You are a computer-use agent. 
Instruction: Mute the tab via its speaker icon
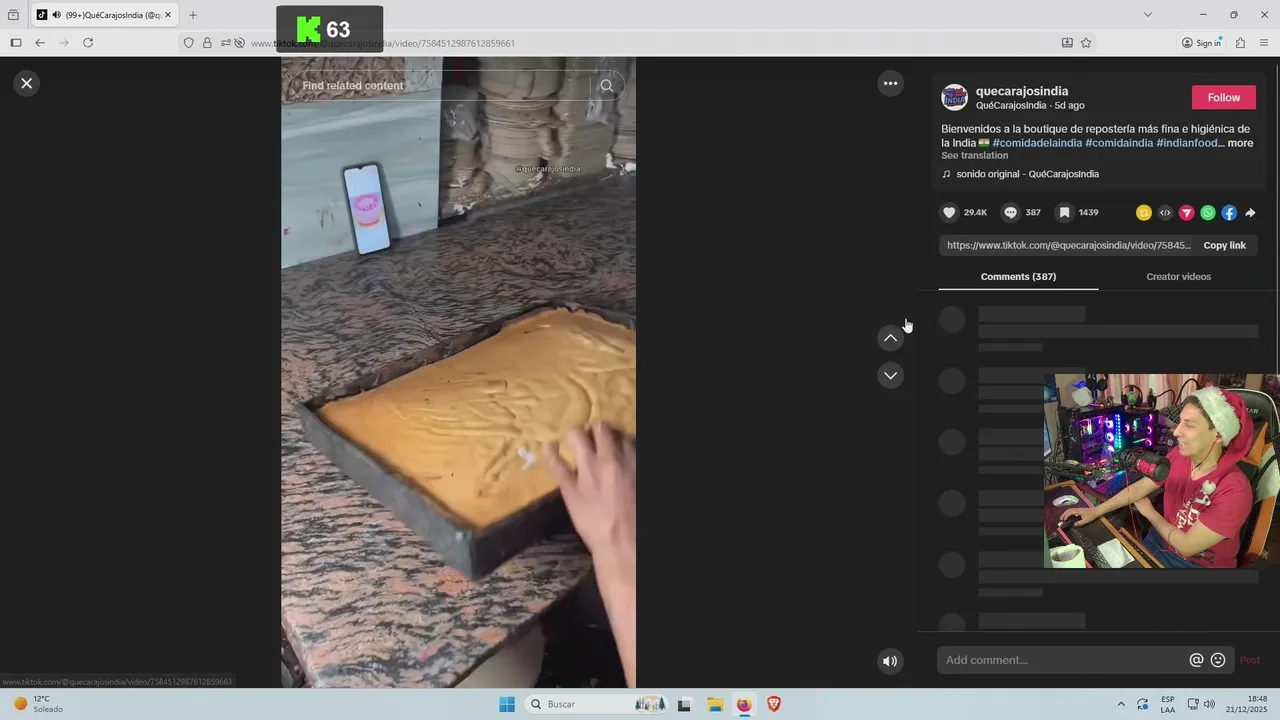(x=55, y=15)
